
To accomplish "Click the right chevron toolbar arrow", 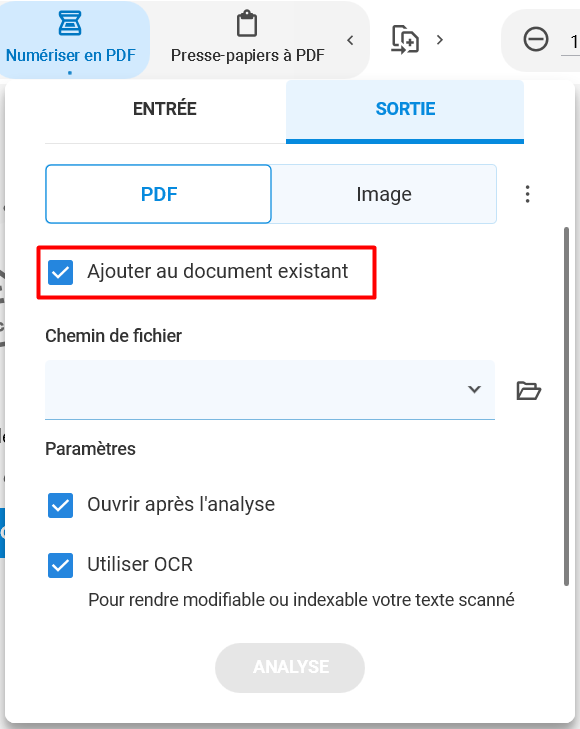I will pos(440,40).
